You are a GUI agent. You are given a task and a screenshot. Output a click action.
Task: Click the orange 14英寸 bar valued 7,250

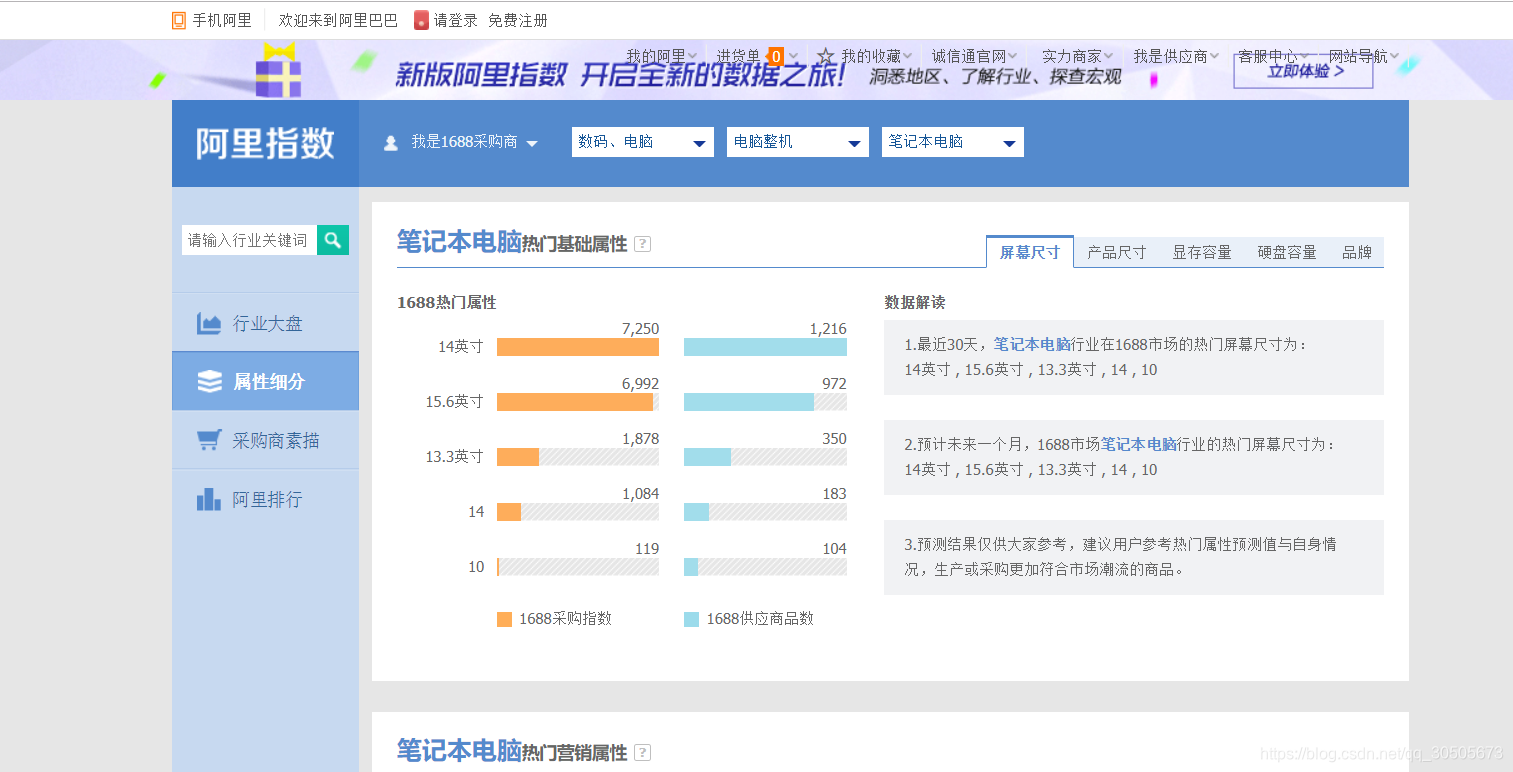tap(578, 347)
